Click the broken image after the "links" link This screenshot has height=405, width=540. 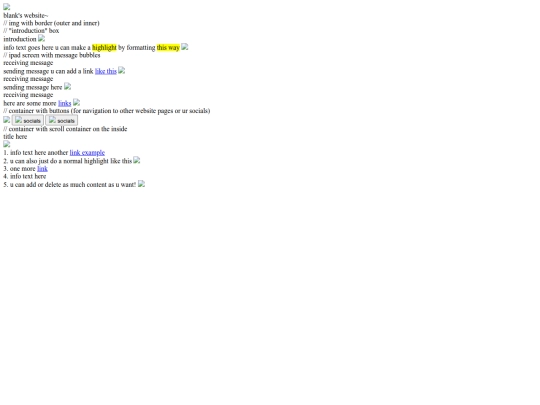pyautogui.click(x=76, y=102)
